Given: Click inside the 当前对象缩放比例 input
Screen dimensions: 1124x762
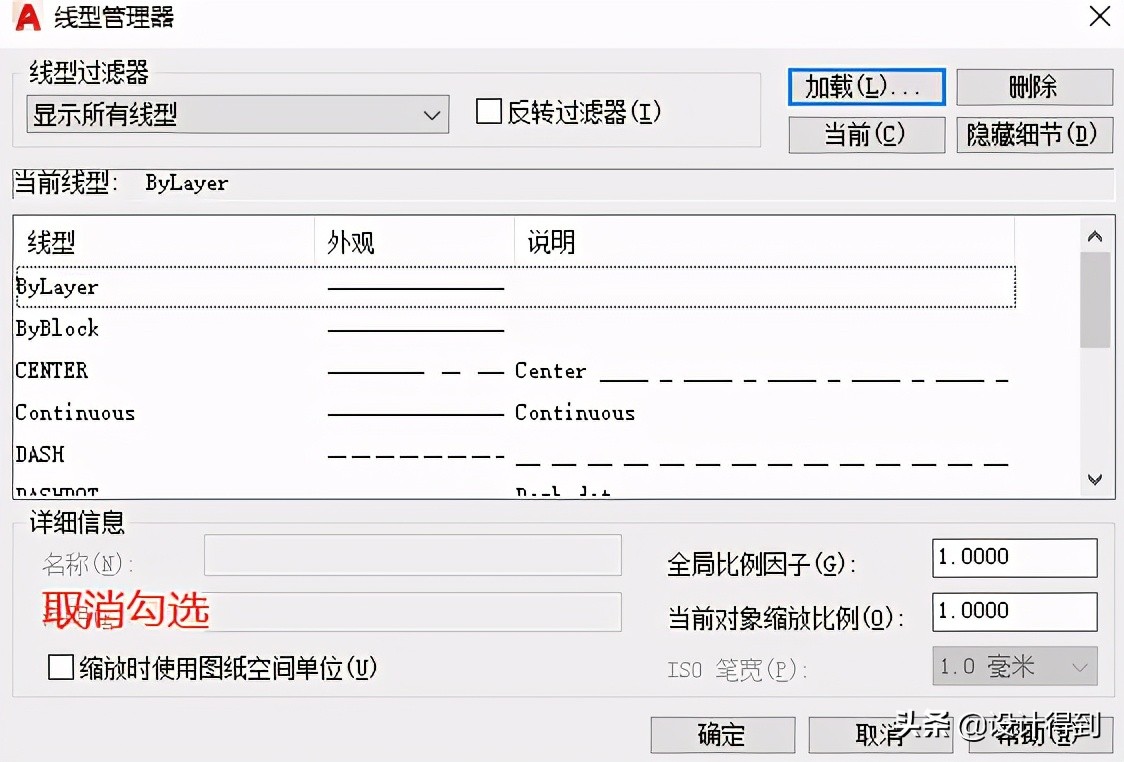Looking at the screenshot, I should pyautogui.click(x=1013, y=611).
